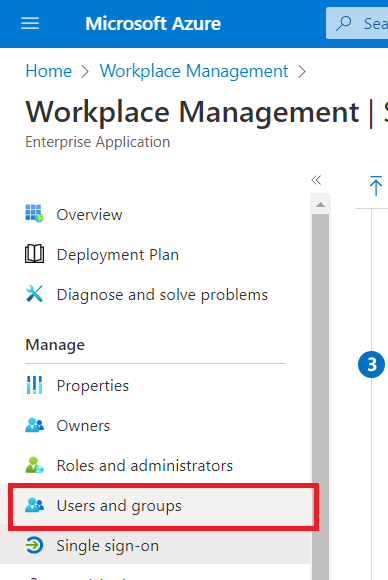Click the search magnifier icon
This screenshot has width=388, height=580.
344,23
